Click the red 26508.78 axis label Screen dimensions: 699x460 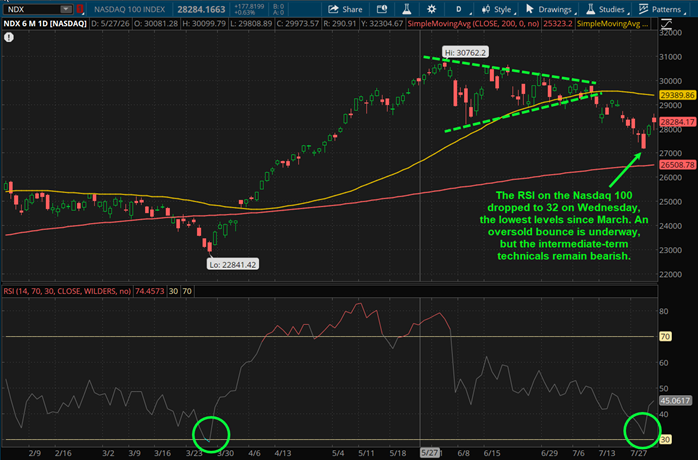coord(678,165)
